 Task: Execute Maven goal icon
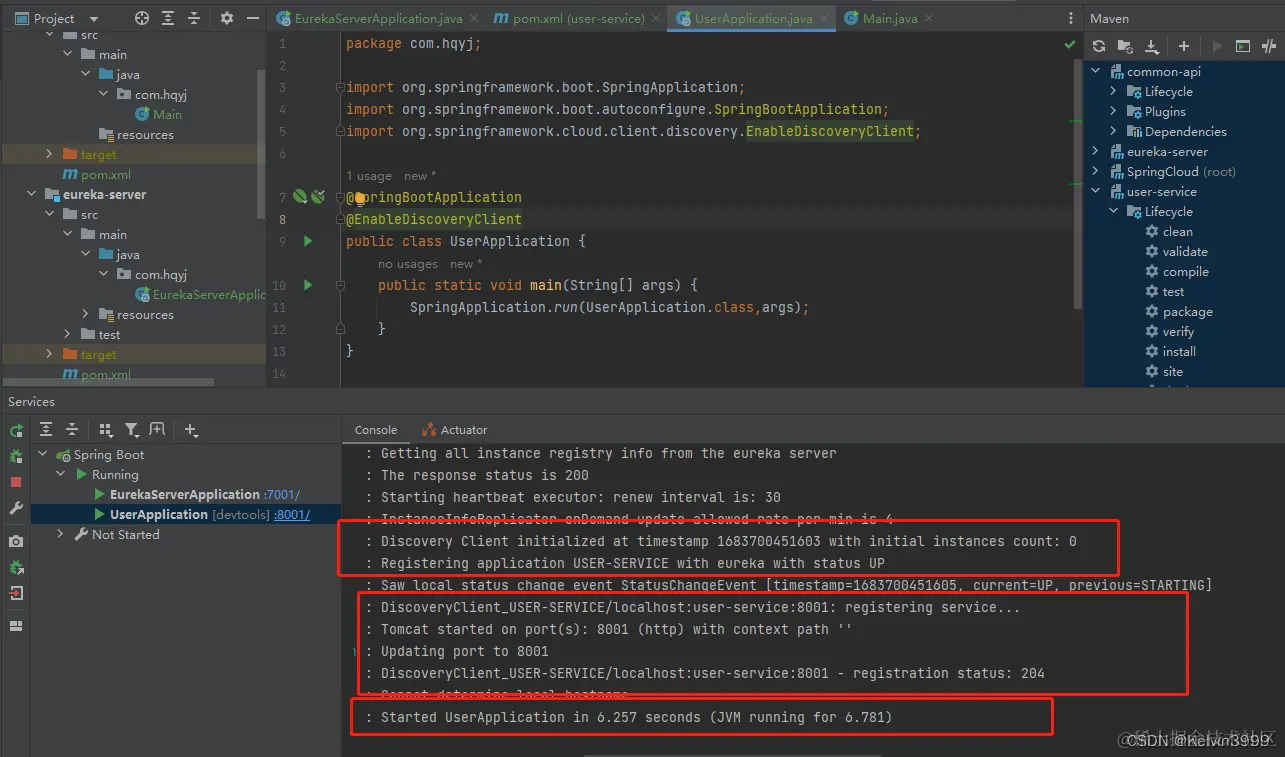1243,46
